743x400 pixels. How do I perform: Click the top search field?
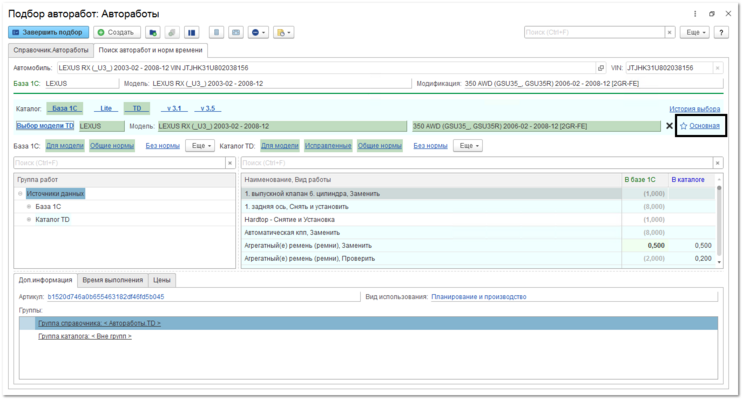tap(594, 32)
